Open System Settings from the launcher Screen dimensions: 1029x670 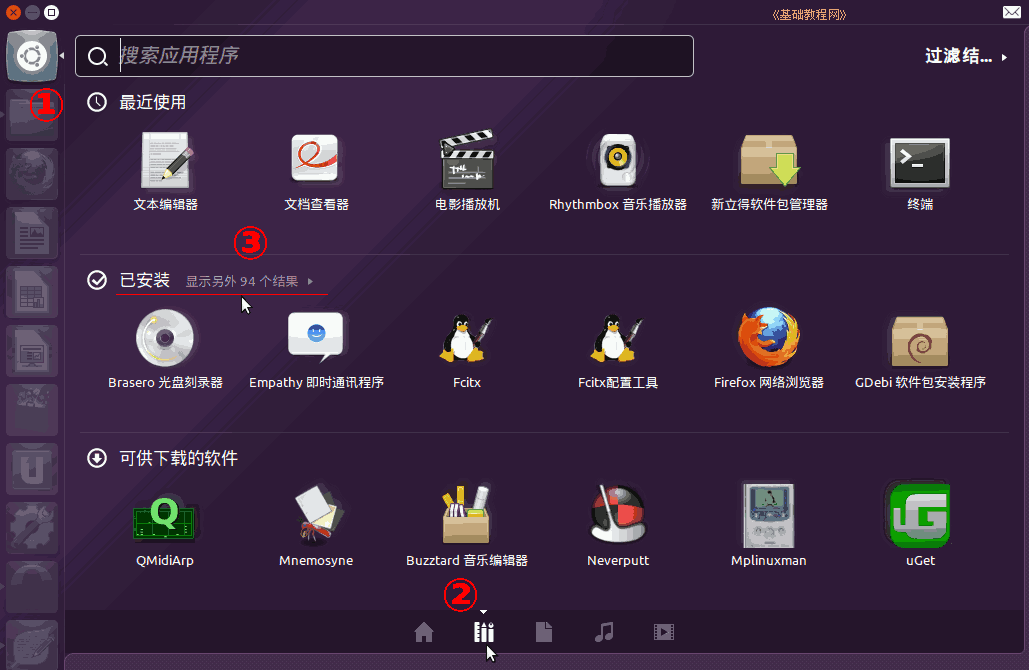(32, 528)
